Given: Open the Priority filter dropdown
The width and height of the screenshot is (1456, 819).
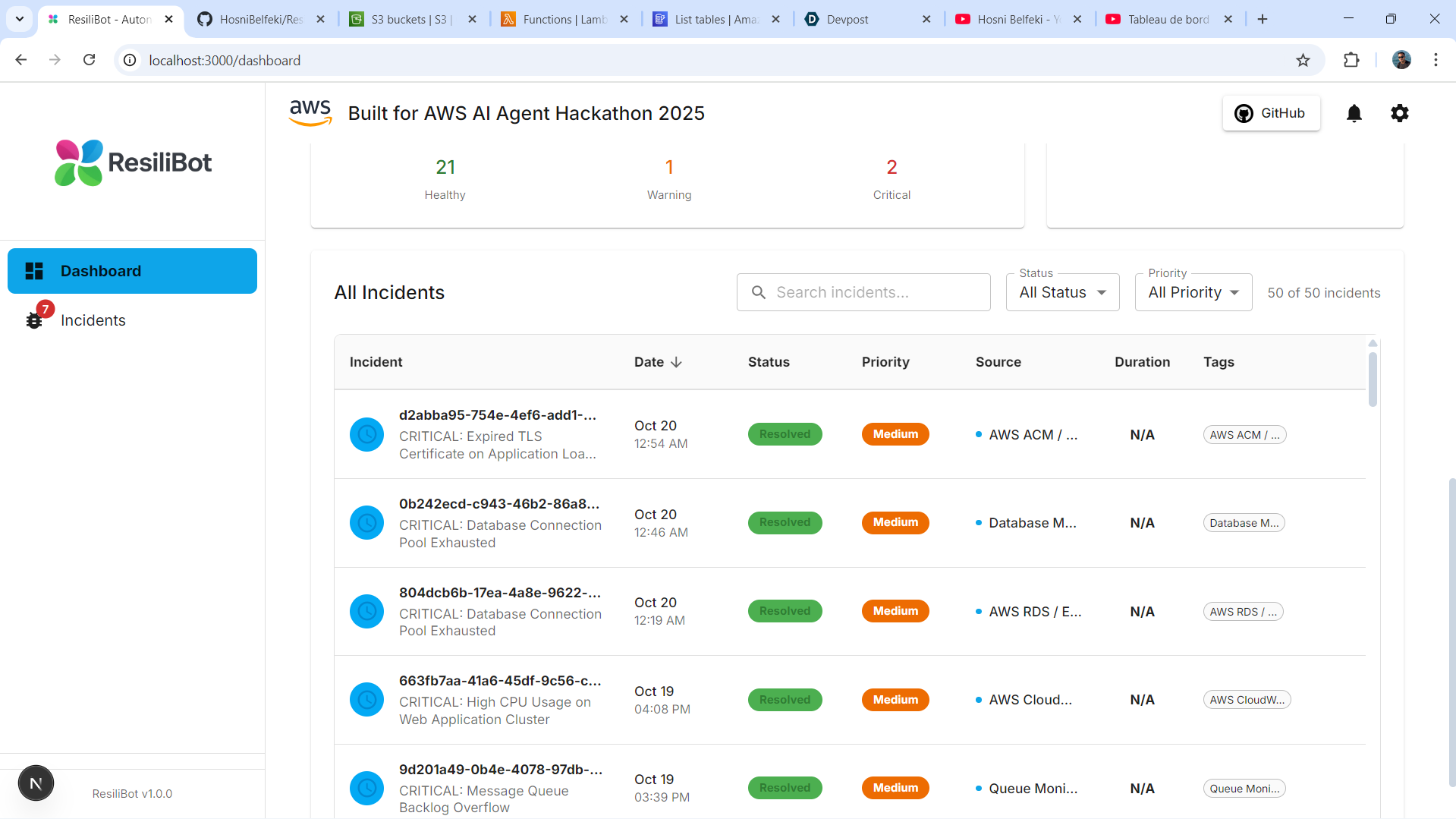Looking at the screenshot, I should [x=1193, y=292].
